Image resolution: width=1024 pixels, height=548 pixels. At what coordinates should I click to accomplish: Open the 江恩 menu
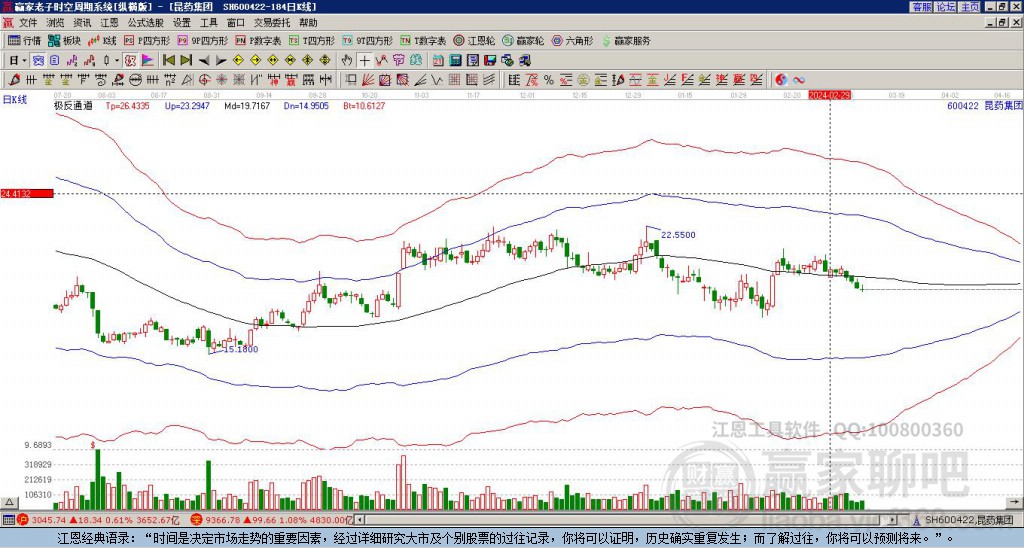[110, 23]
